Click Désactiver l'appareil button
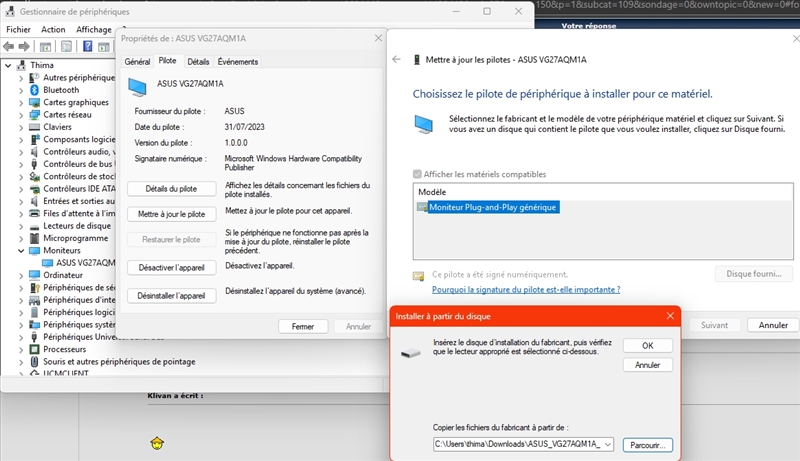 tap(171, 268)
